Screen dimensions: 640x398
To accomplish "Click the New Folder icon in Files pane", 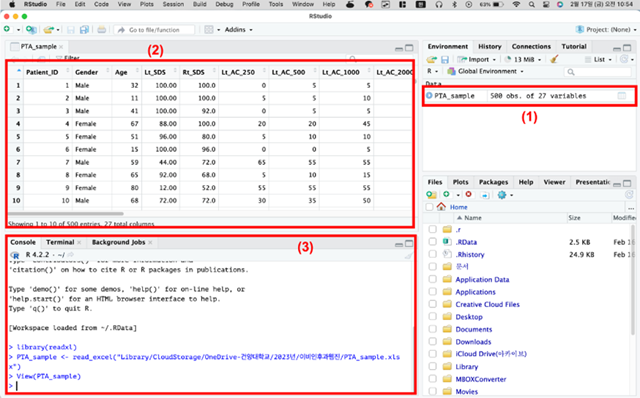I will coord(431,195).
